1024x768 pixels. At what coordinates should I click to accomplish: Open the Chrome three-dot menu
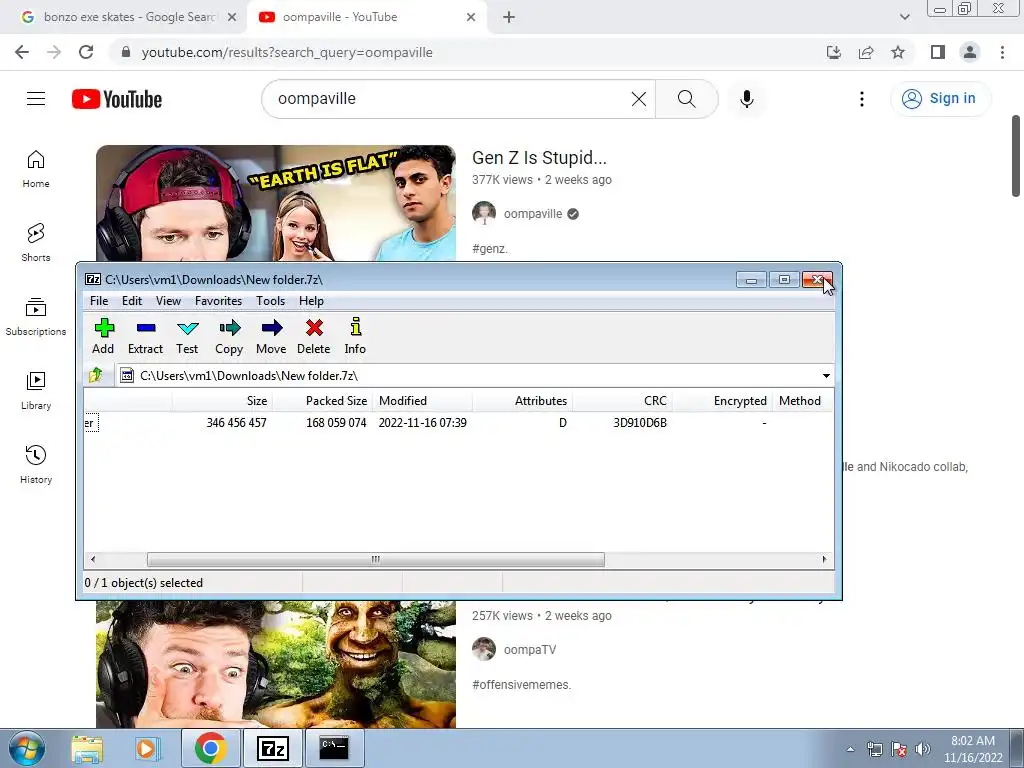[1002, 52]
